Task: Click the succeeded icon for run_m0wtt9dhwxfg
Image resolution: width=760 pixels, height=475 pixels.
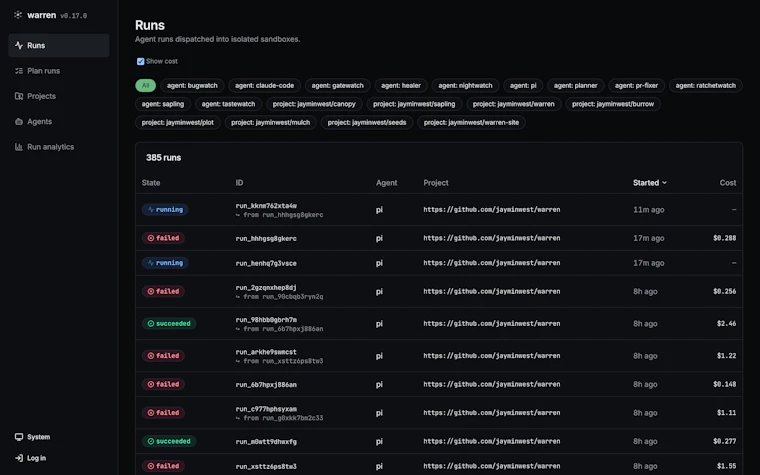Action: point(151,441)
